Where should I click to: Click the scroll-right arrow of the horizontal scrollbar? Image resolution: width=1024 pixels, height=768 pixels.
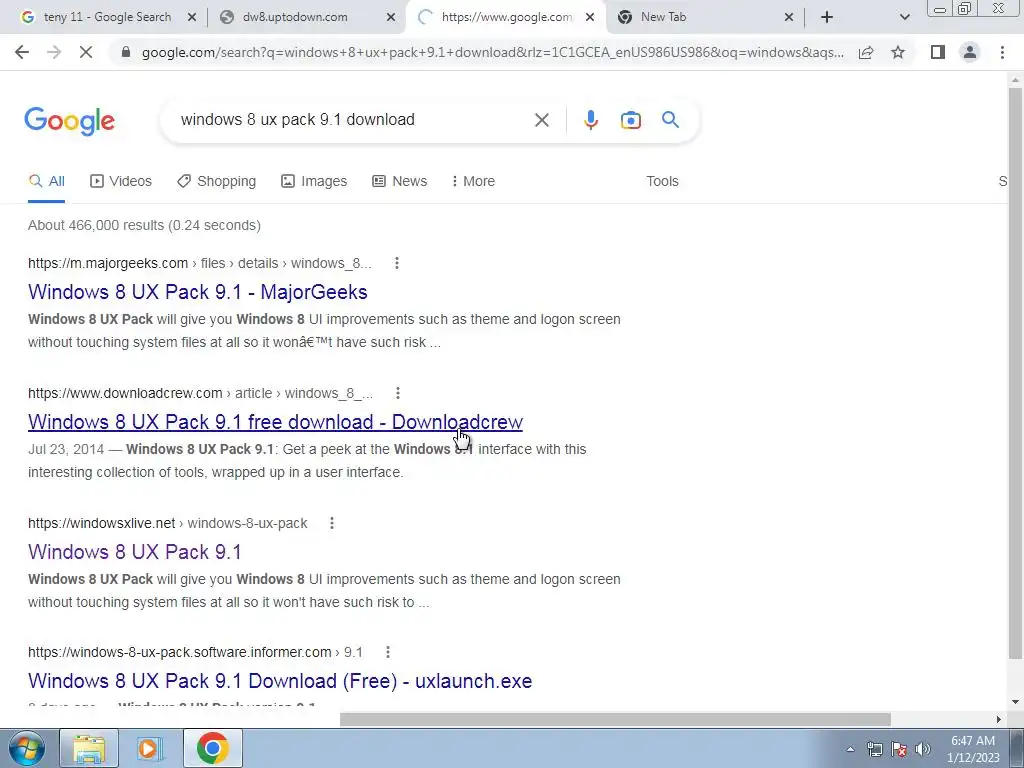(x=999, y=719)
